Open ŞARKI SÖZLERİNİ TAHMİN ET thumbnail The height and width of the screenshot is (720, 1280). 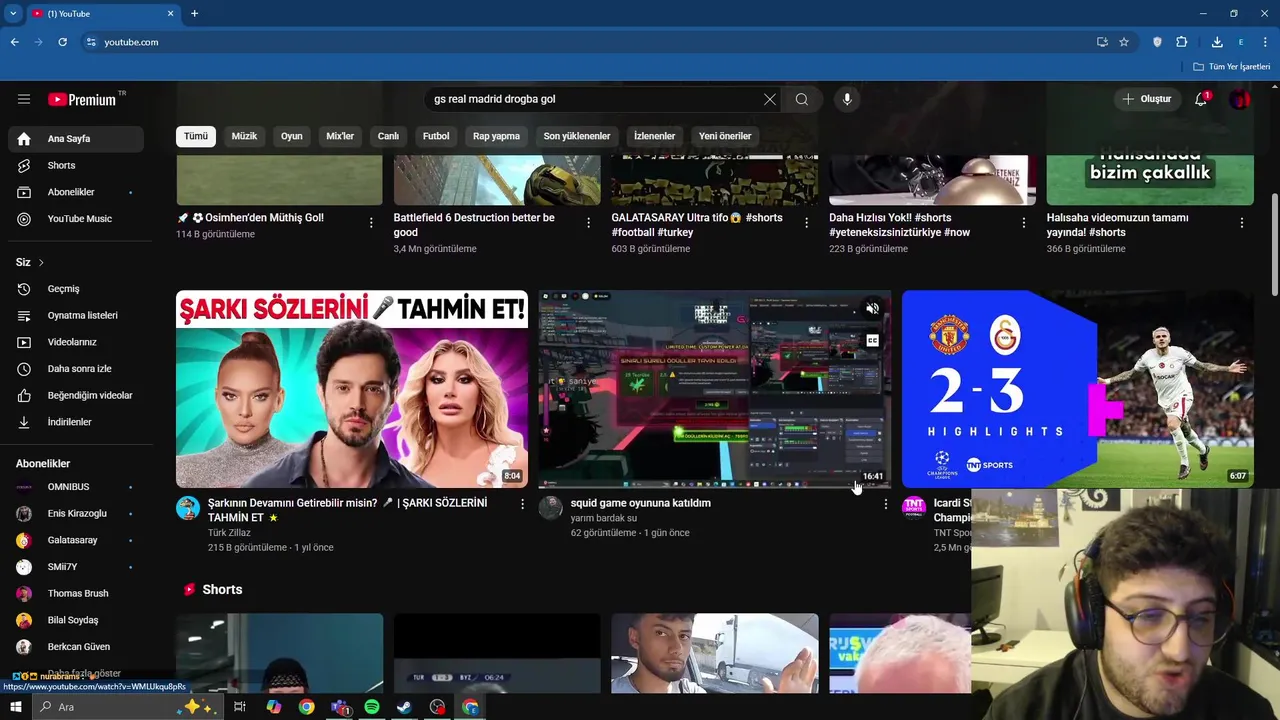(352, 389)
